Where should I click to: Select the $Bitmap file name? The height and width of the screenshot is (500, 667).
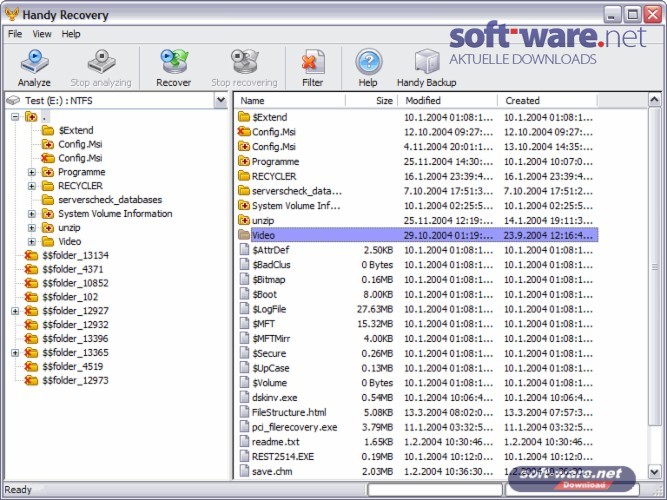coord(268,279)
